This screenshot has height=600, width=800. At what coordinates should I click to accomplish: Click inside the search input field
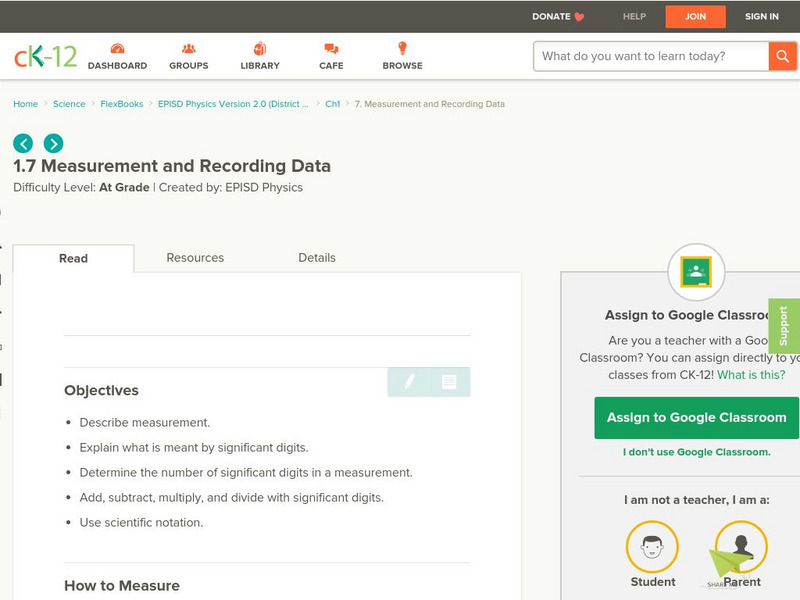(x=645, y=57)
